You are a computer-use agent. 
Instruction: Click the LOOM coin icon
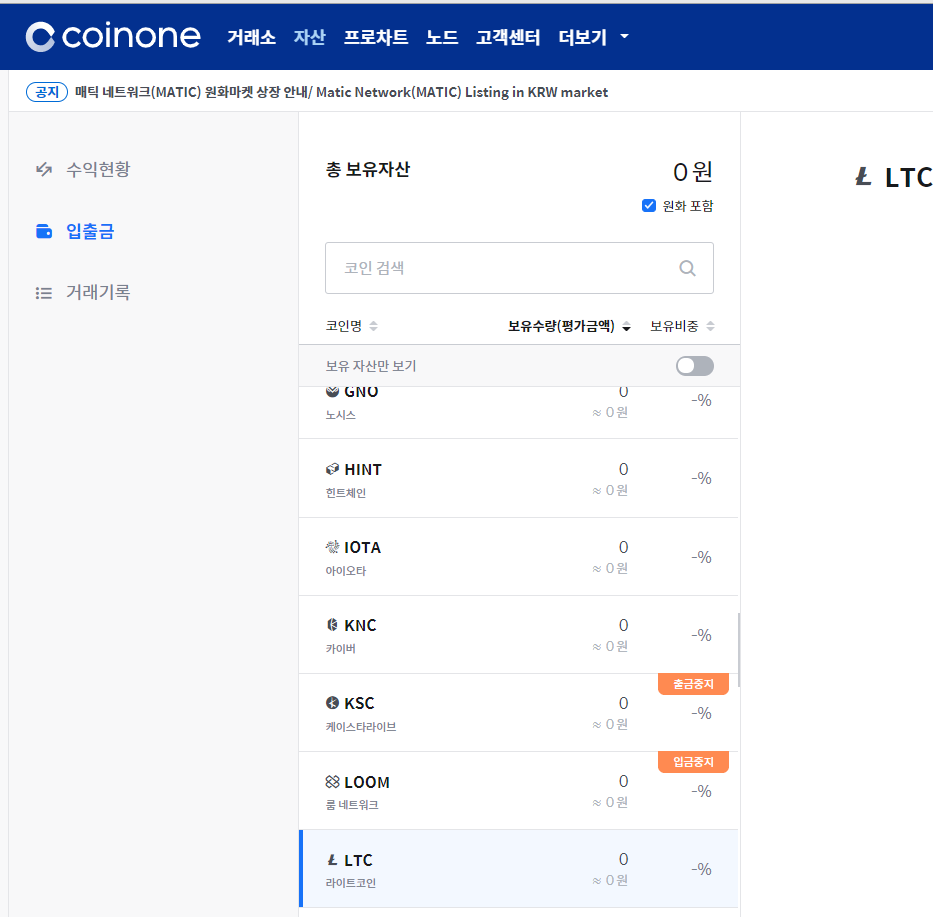[333, 781]
